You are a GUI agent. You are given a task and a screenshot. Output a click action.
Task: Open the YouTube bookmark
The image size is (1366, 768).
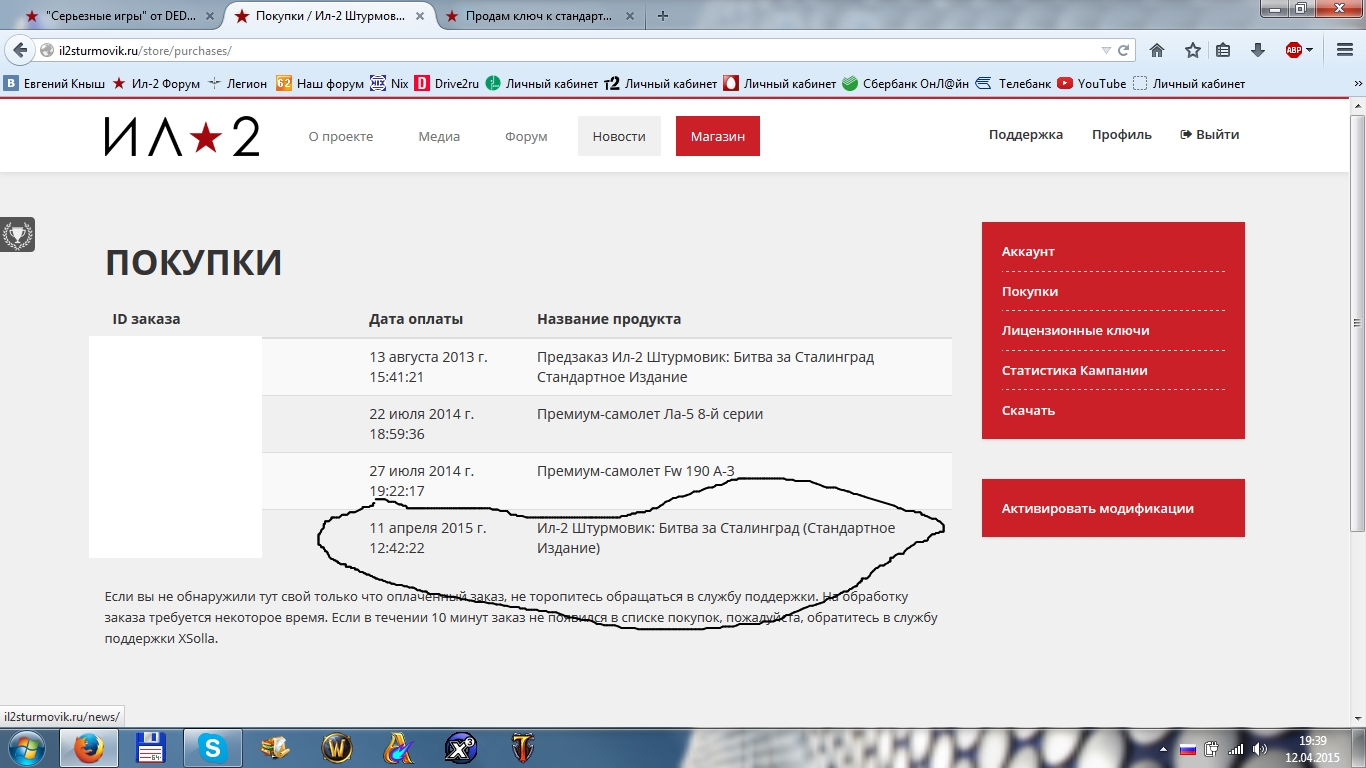coord(1091,84)
